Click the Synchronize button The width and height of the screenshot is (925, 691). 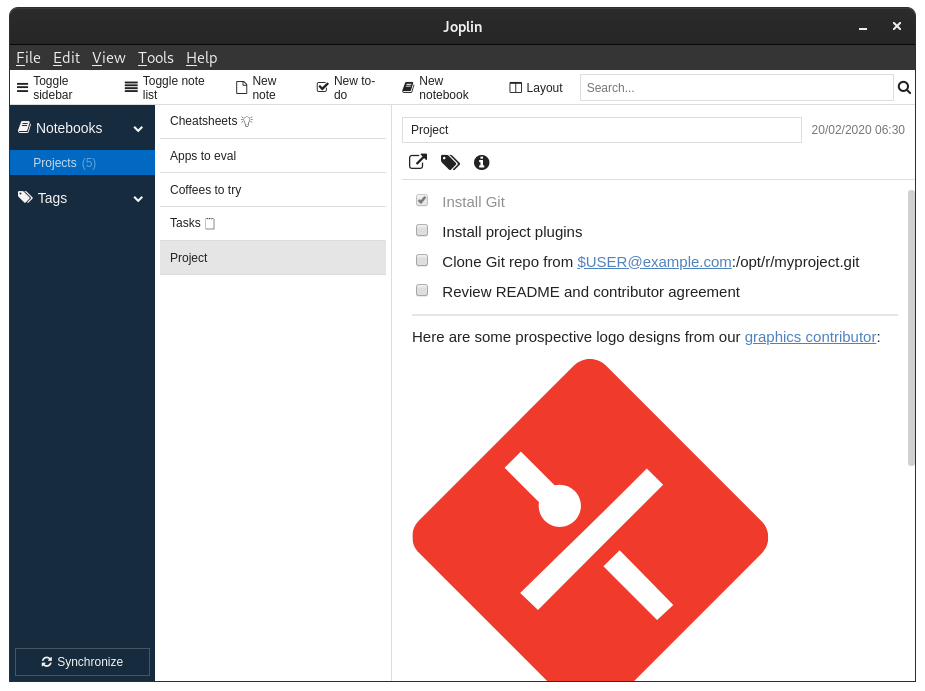pos(81,661)
